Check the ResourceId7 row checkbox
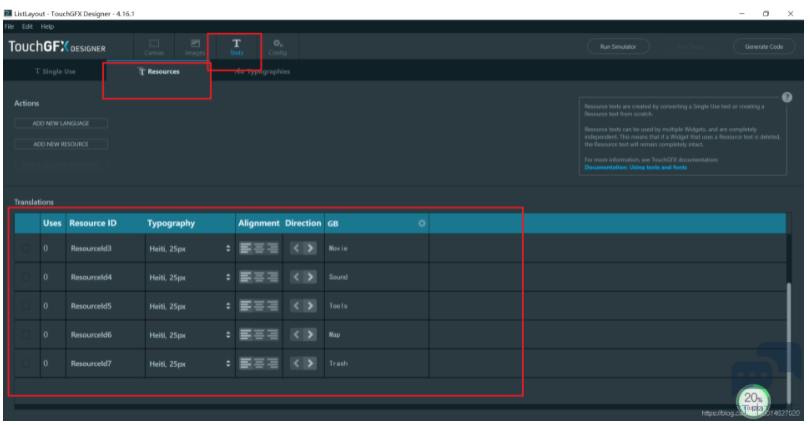This screenshot has height=425, width=810. (x=26, y=364)
